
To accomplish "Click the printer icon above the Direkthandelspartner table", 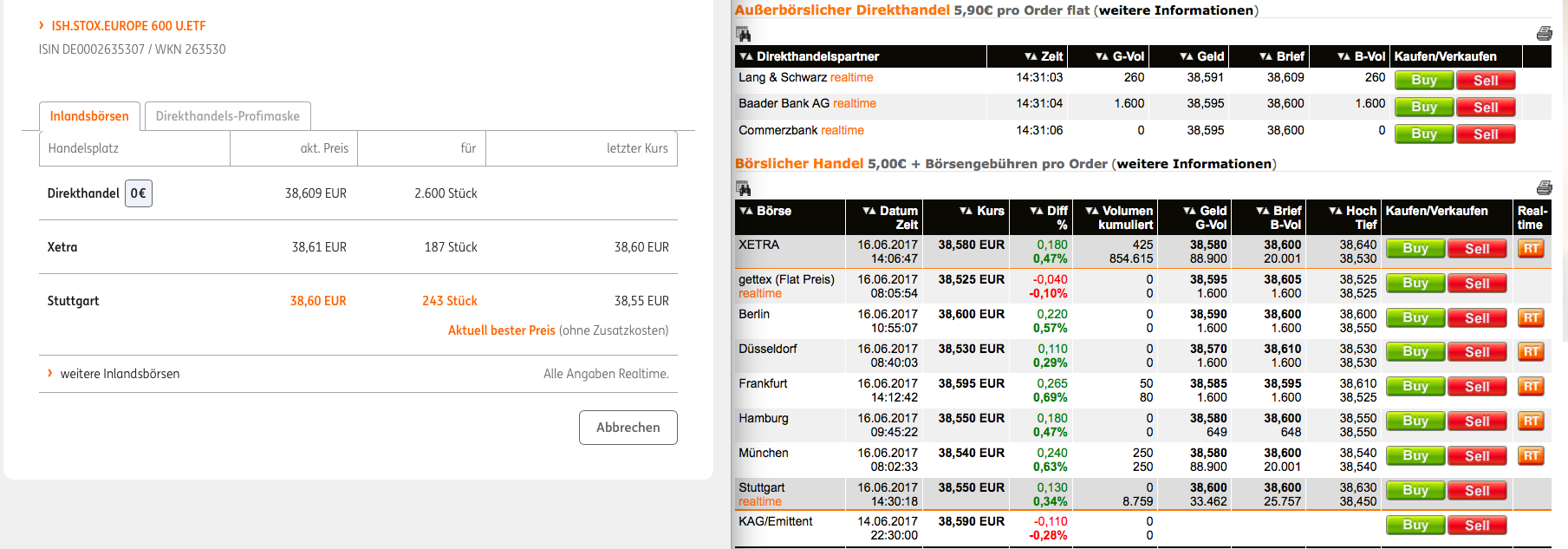I will (1544, 34).
